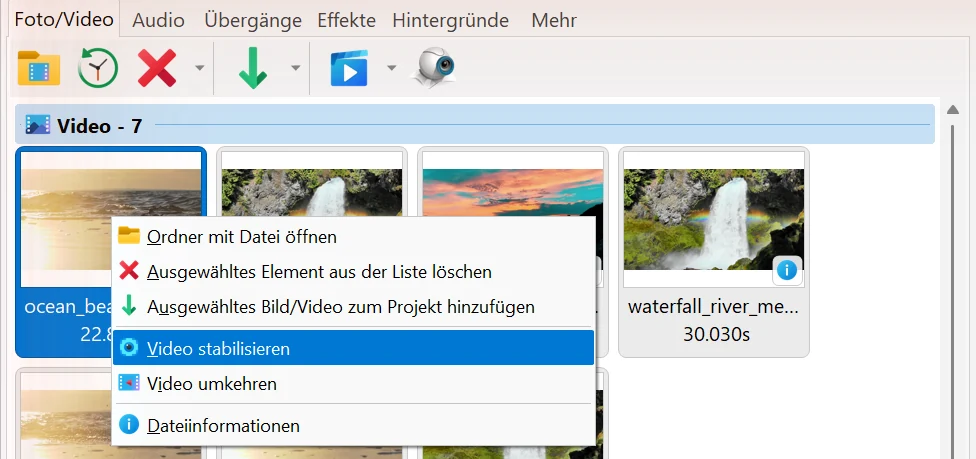The width and height of the screenshot is (976, 459).
Task: Choose Ordner mit Datei öffnen
Action: [x=353, y=237]
